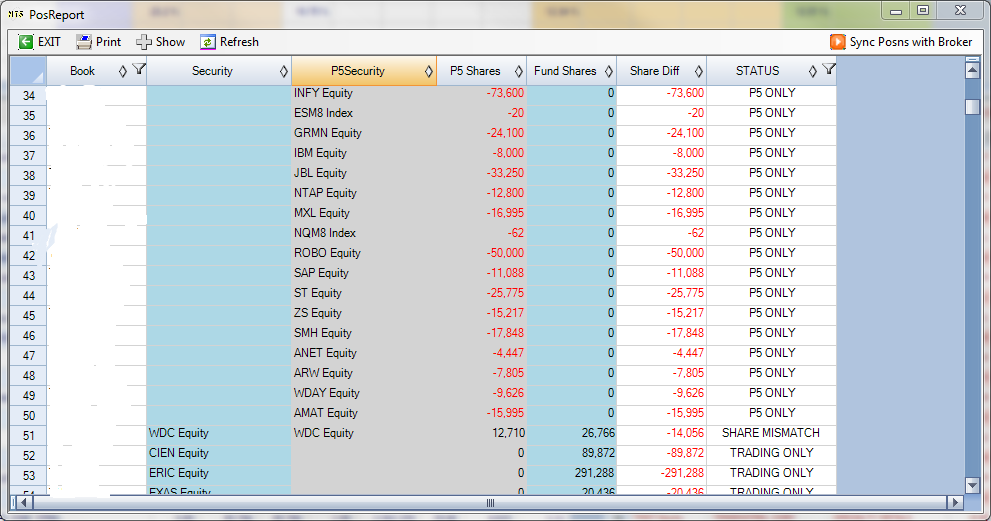Viewport: 991px width, 521px height.
Task: Click the horizontal scrollbar left arrow
Action: [x=24, y=503]
